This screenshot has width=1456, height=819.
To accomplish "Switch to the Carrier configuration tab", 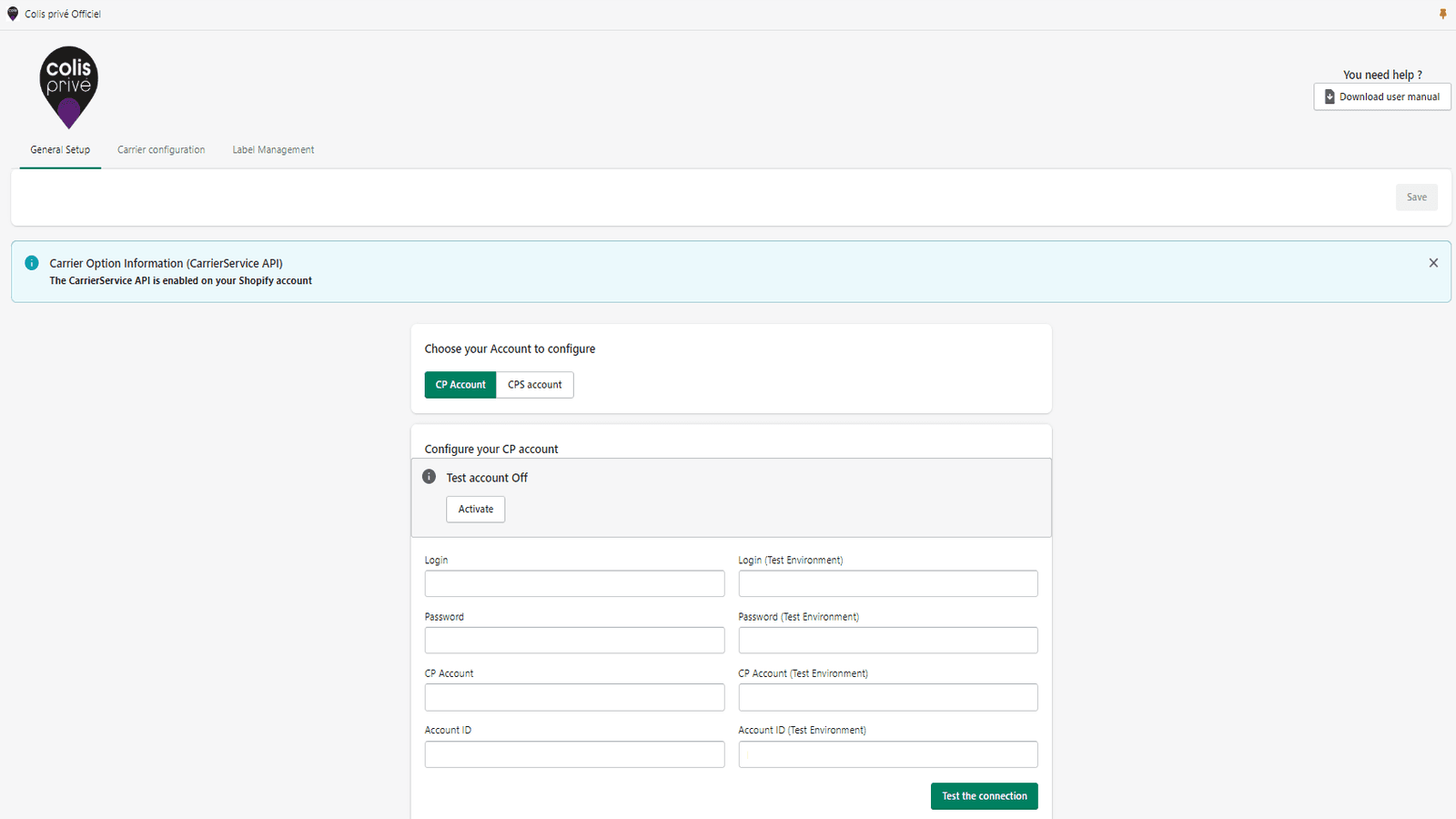I will pyautogui.click(x=160, y=149).
